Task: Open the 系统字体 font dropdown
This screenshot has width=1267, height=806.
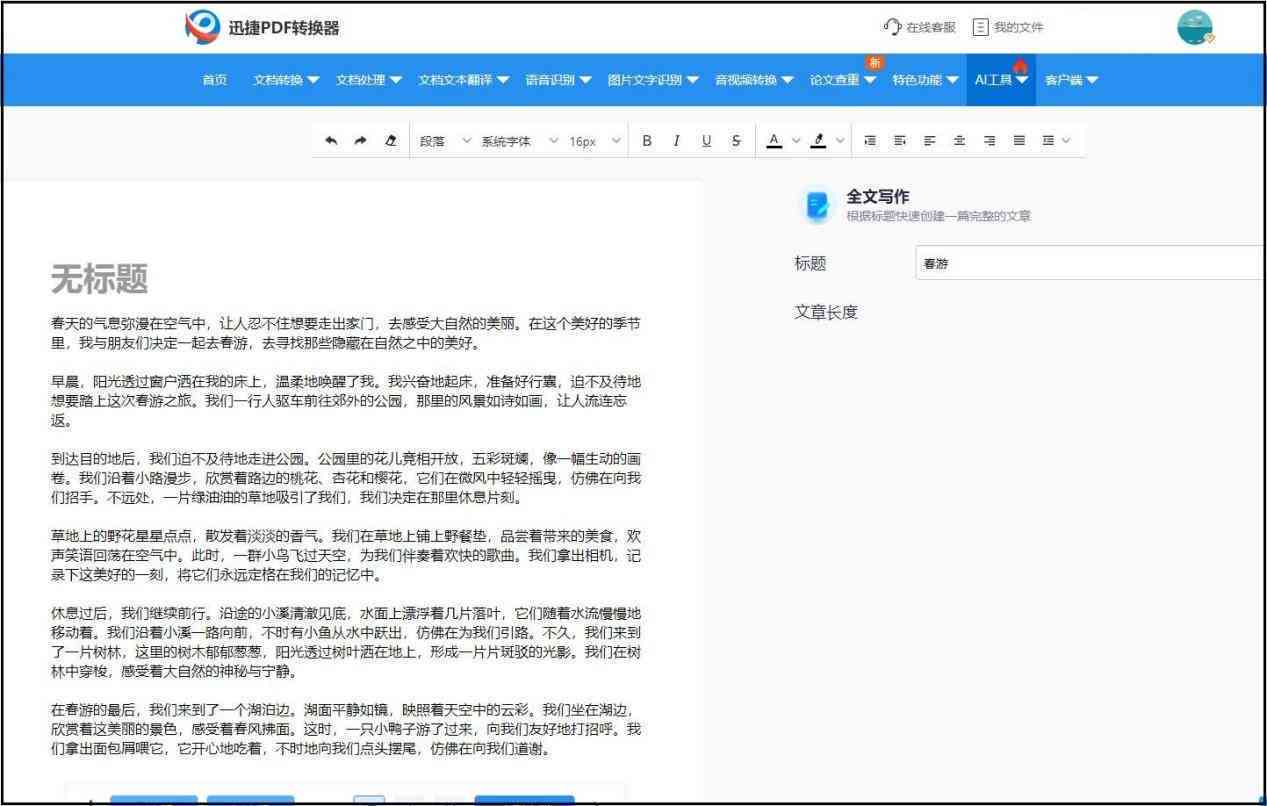Action: (520, 141)
